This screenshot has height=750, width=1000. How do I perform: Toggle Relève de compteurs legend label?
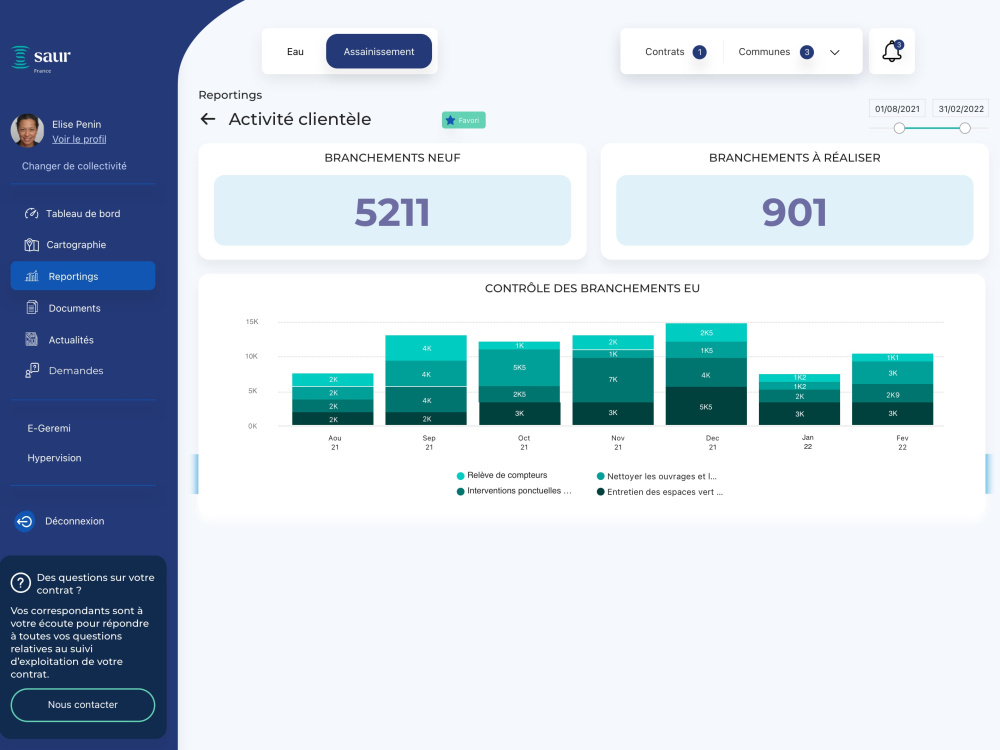point(507,475)
